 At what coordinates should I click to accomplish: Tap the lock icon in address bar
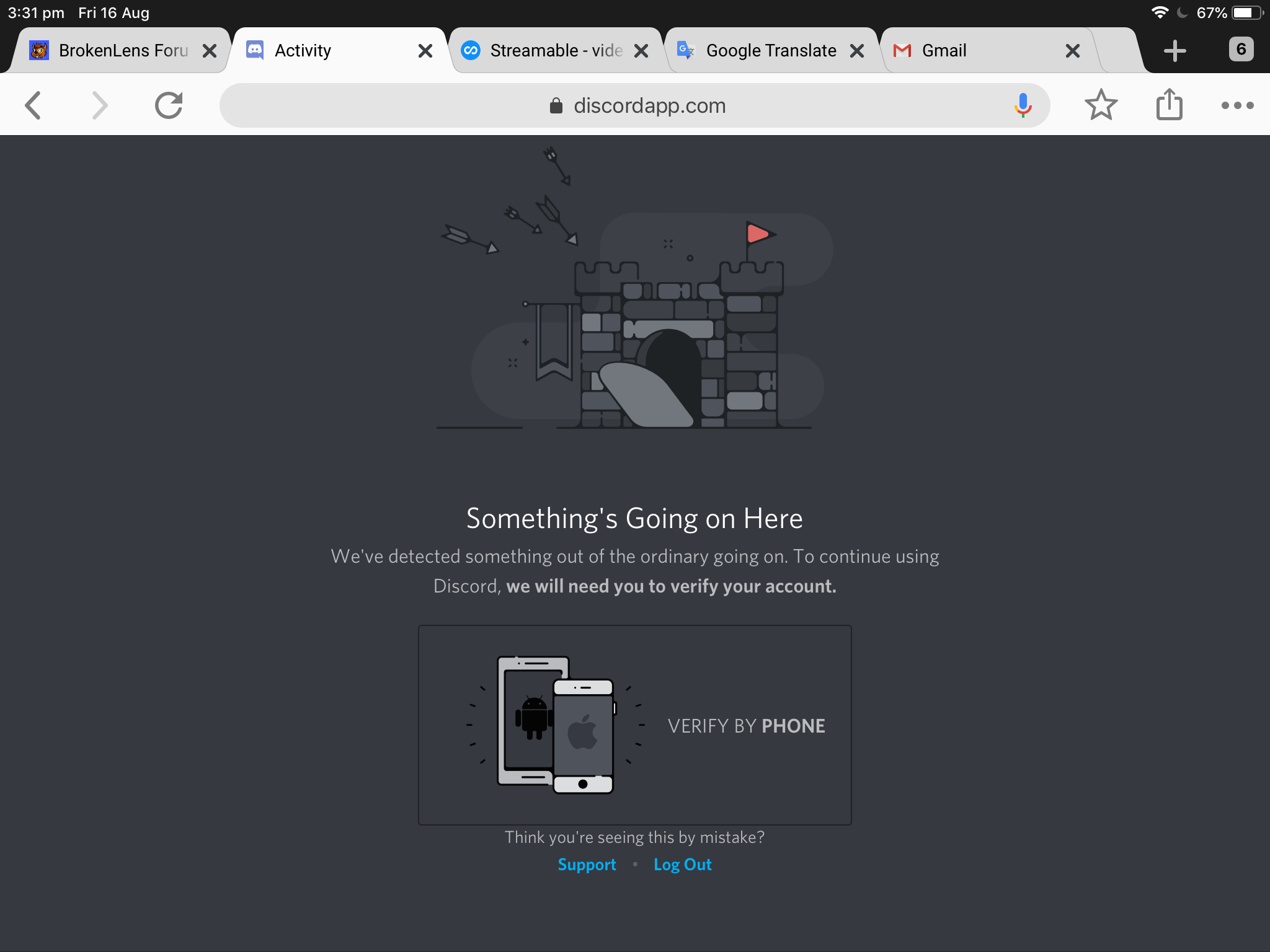pyautogui.click(x=556, y=105)
